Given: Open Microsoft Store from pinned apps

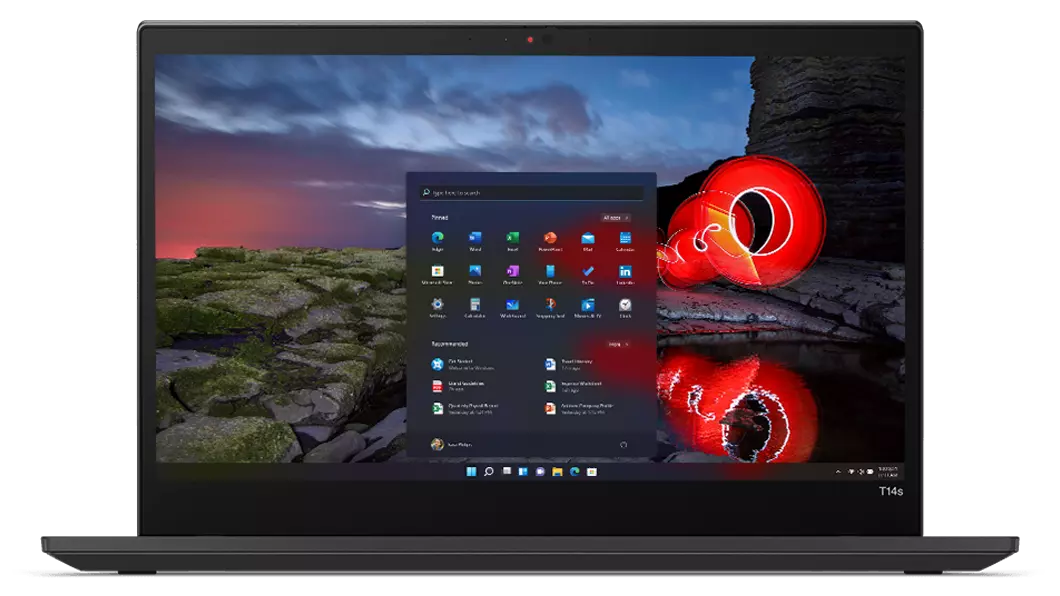Looking at the screenshot, I should point(437,271).
